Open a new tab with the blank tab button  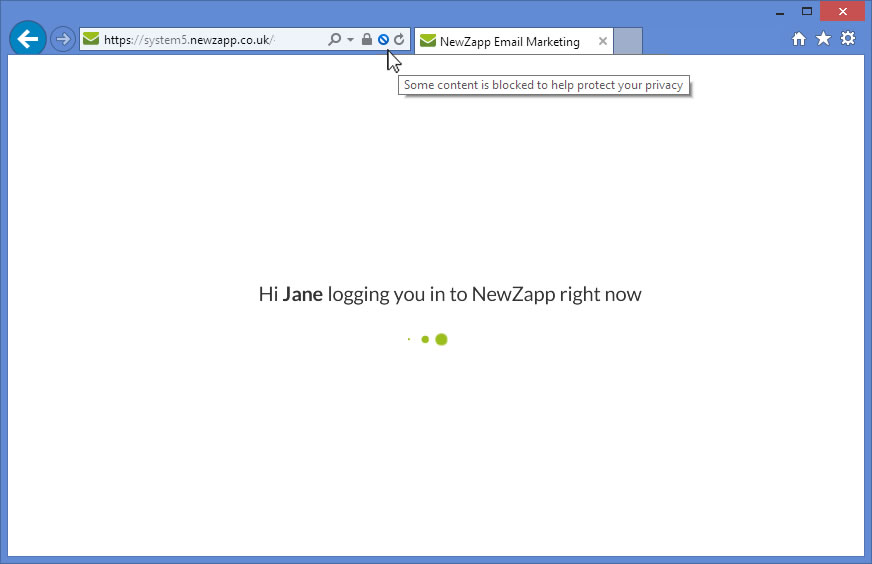pos(628,41)
